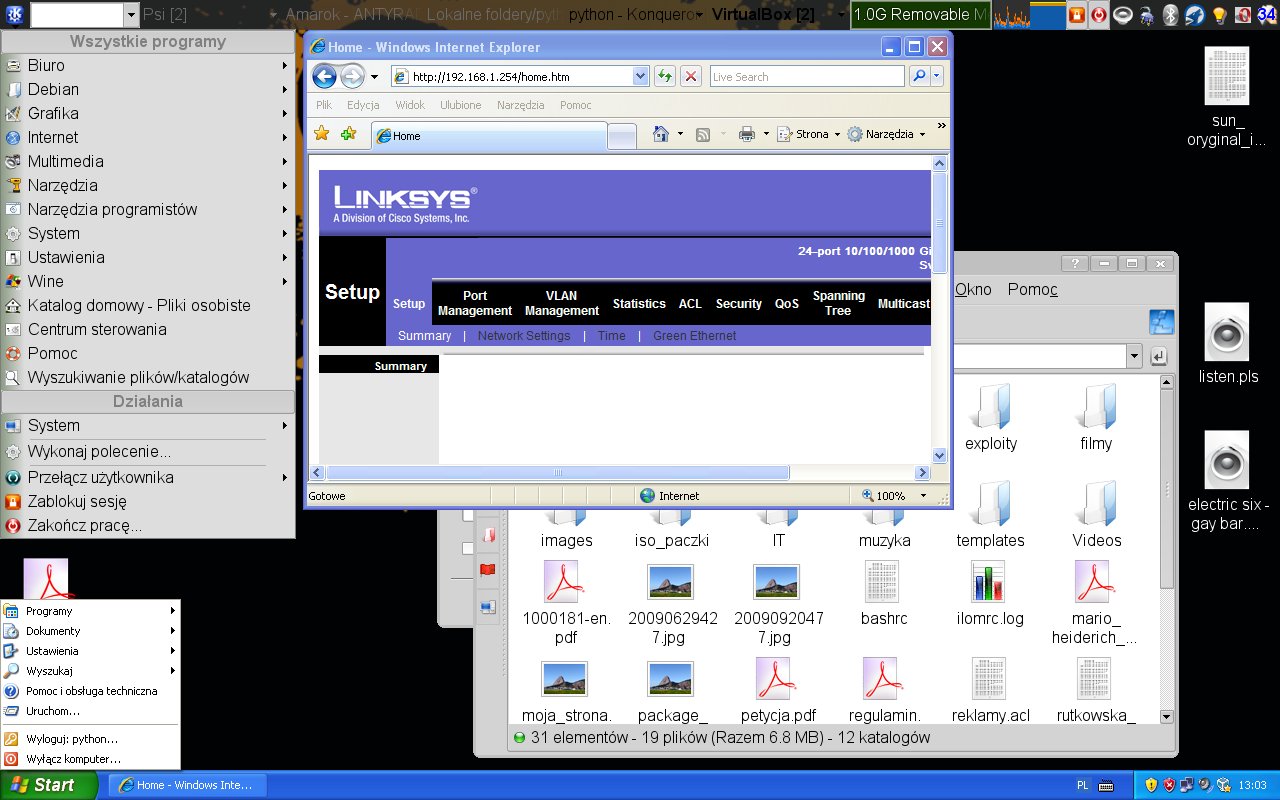Click the Live Search input field
The height and width of the screenshot is (800, 1280).
[x=805, y=76]
